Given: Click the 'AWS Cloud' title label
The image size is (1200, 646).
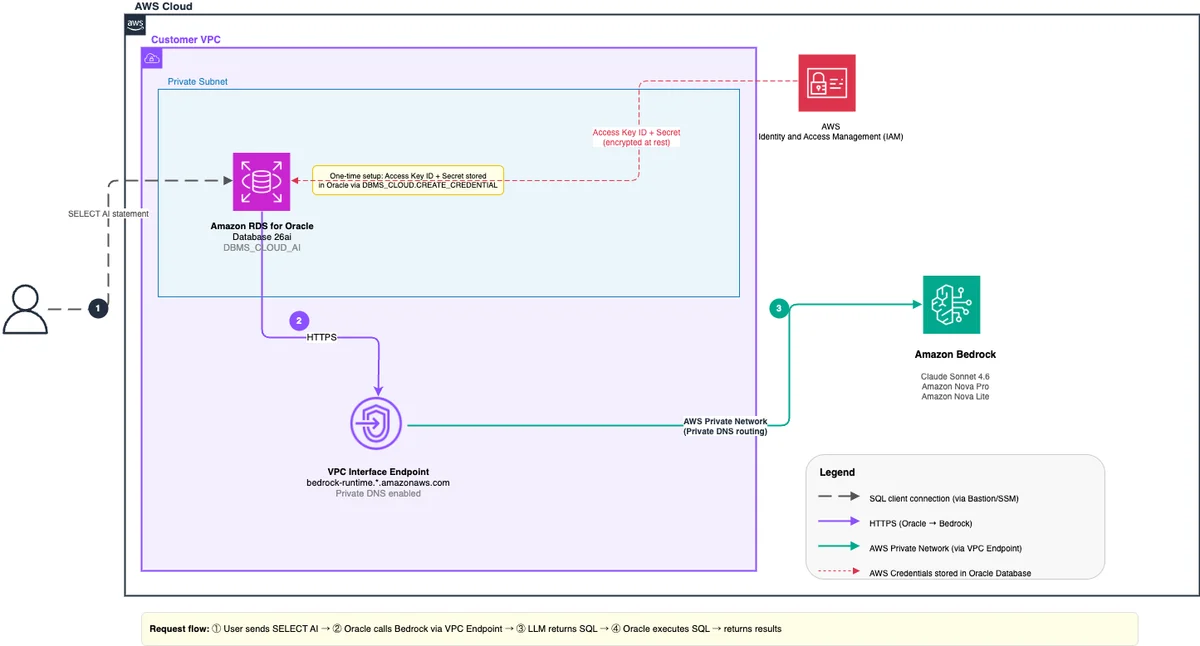Looking at the screenshot, I should point(163,6).
